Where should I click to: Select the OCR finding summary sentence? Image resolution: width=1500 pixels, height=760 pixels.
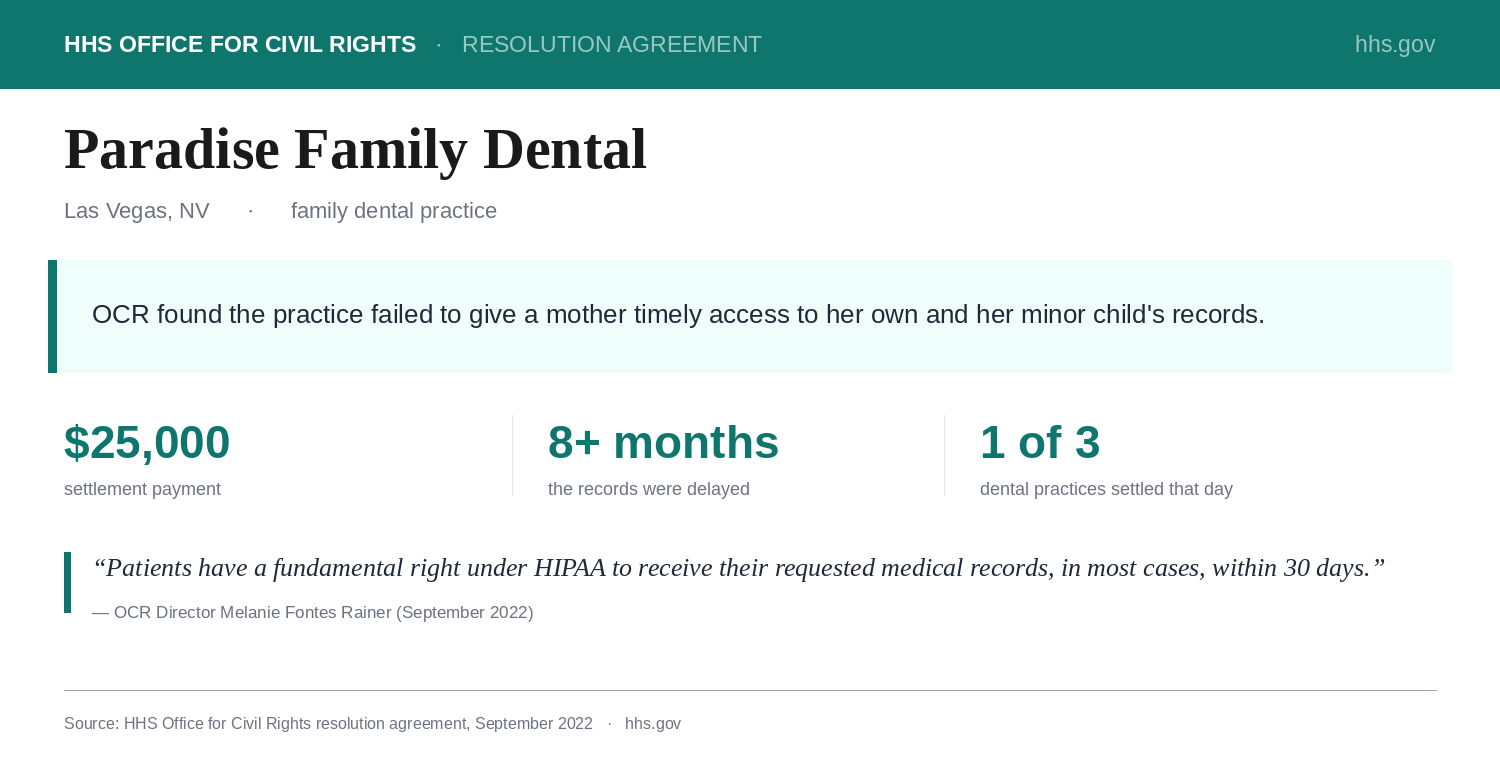tap(678, 314)
